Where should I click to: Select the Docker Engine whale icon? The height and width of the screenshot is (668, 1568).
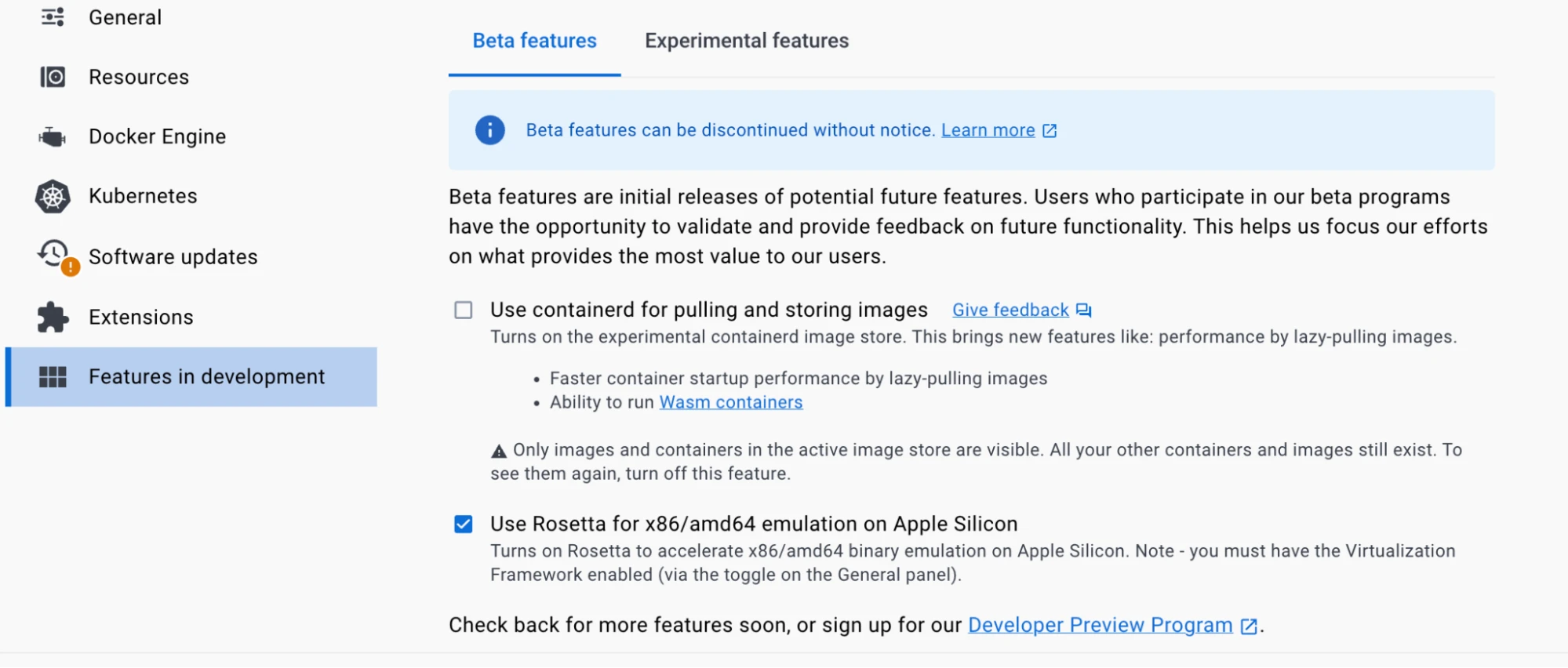click(53, 137)
